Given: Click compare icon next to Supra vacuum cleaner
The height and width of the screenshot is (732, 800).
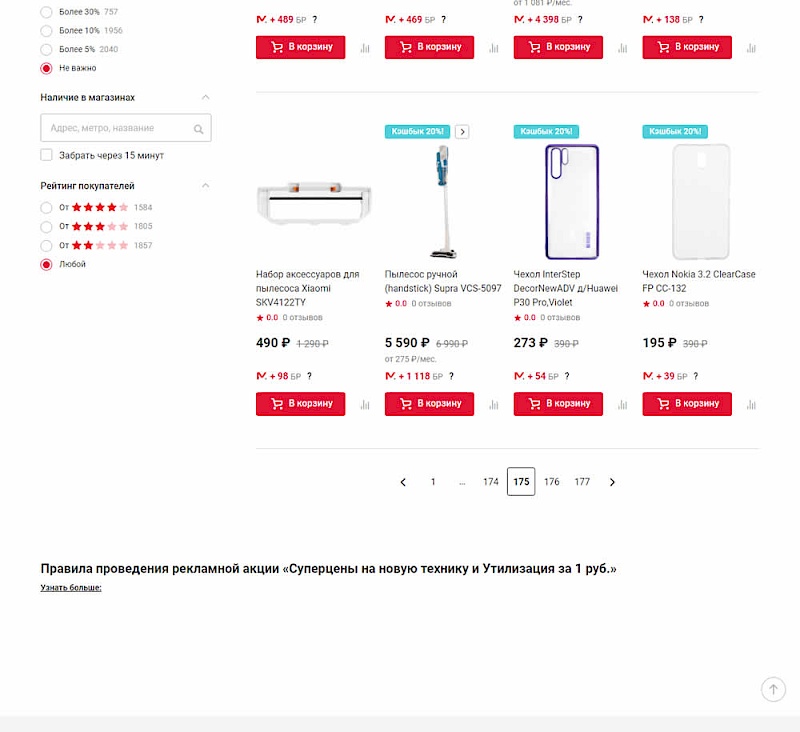Looking at the screenshot, I should (x=493, y=404).
